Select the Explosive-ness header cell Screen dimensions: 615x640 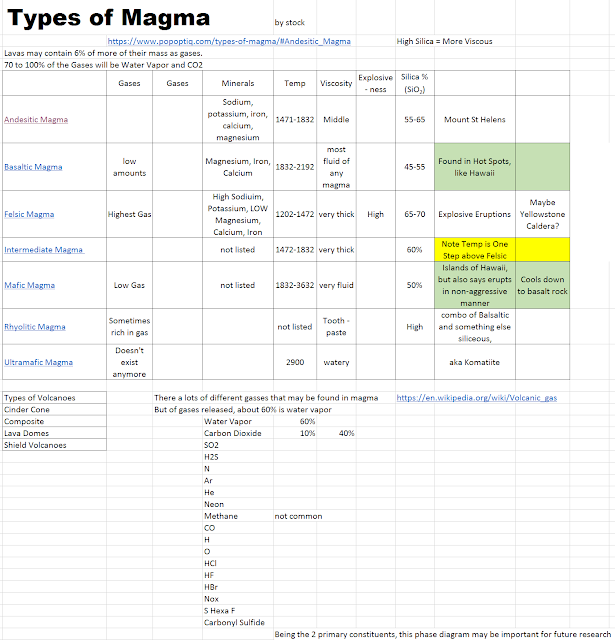tap(376, 83)
